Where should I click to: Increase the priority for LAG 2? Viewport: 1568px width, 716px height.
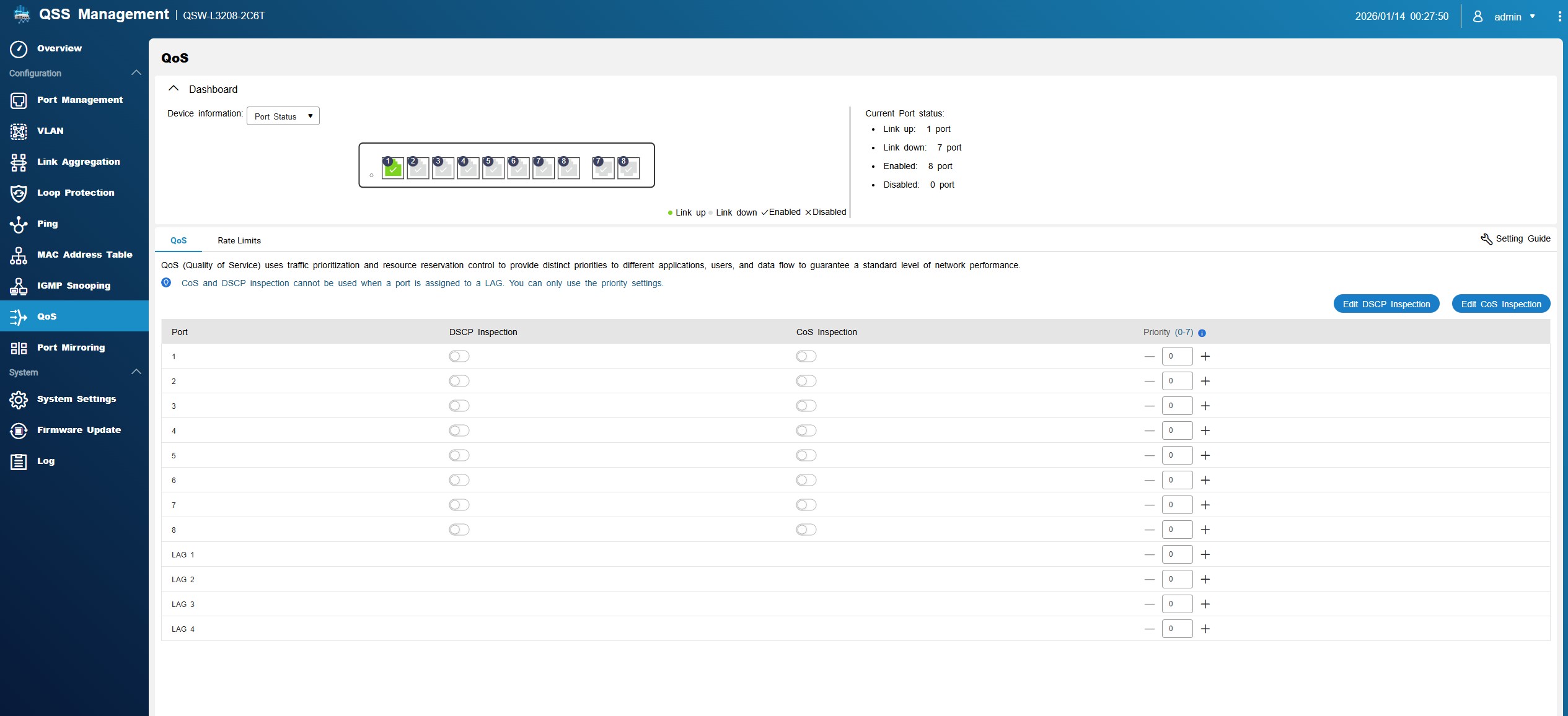point(1205,579)
